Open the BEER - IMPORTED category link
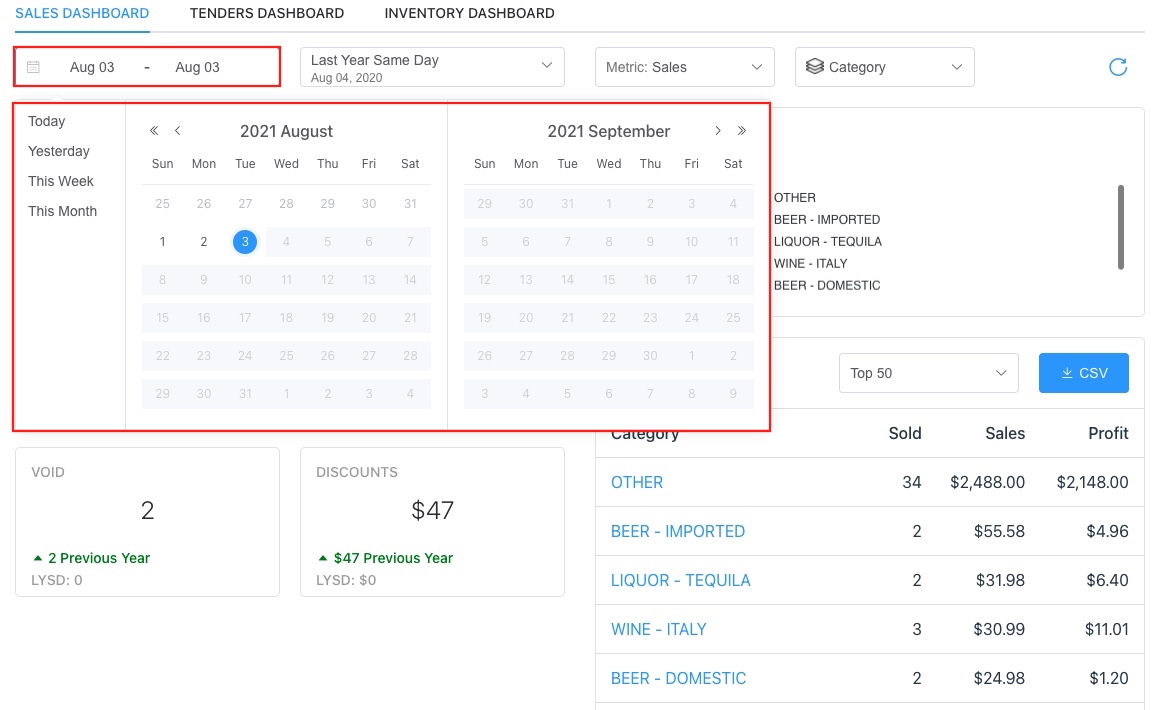 (677, 531)
